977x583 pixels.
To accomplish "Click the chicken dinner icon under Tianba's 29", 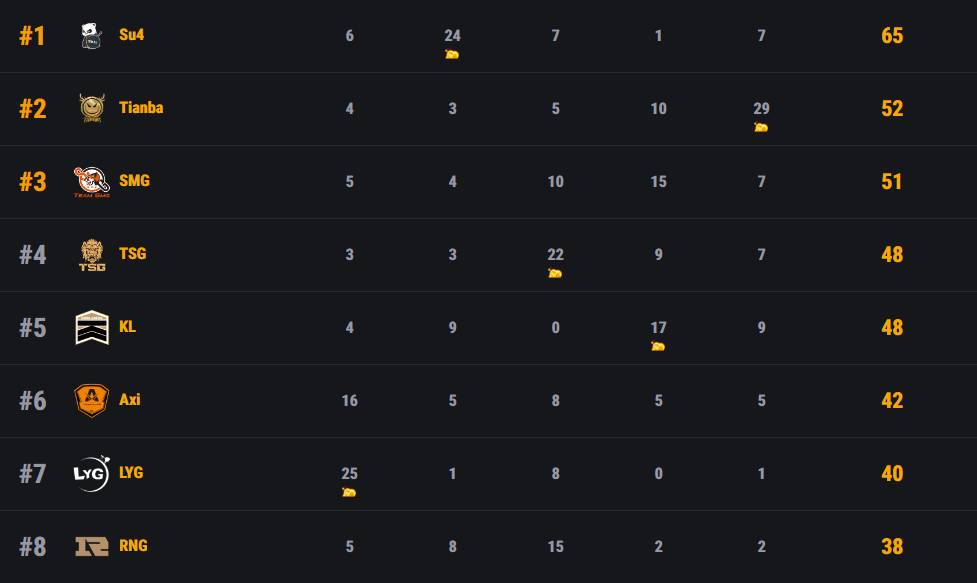I will pyautogui.click(x=761, y=127).
